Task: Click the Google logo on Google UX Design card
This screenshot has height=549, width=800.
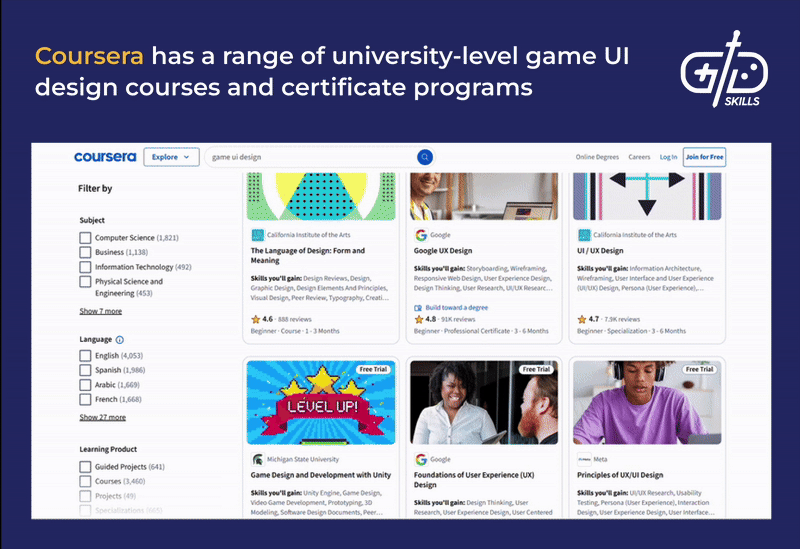Action: [x=421, y=235]
